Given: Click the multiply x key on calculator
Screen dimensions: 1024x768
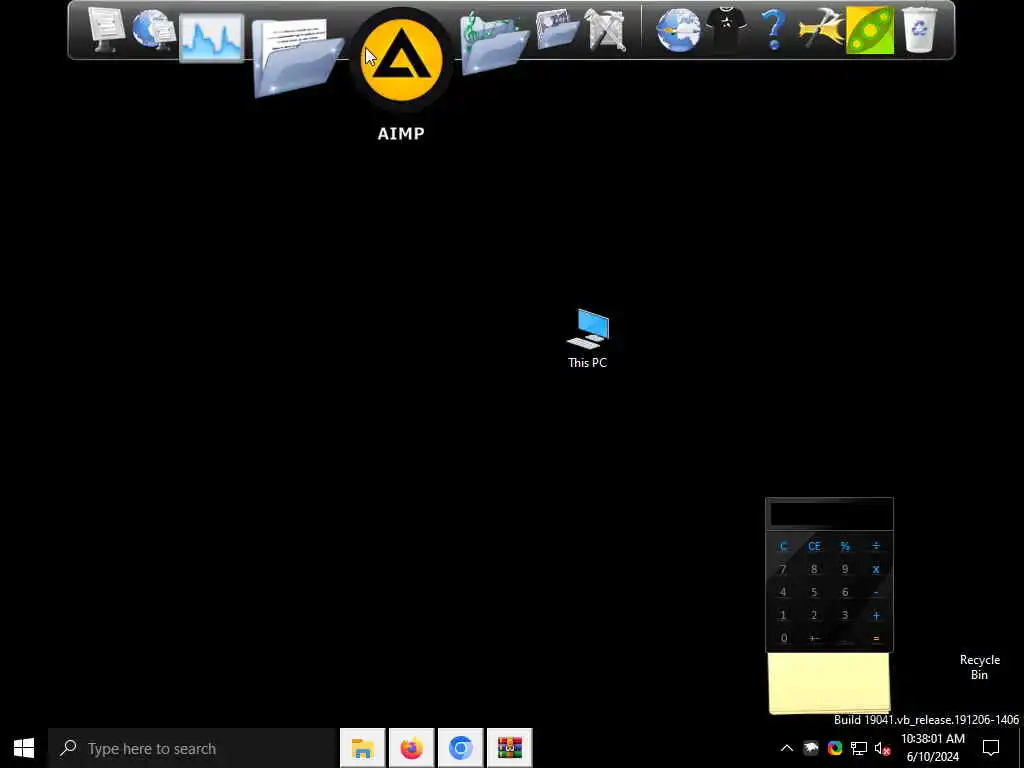Looking at the screenshot, I should [x=876, y=569].
